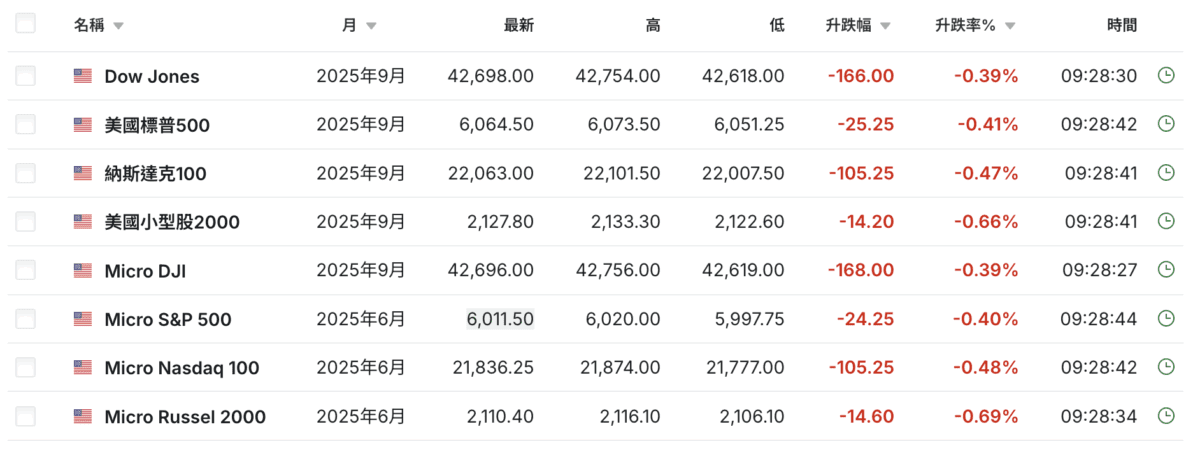Image resolution: width=1200 pixels, height=457 pixels.
Task: Click the clock icon in Micro DJI row
Action: click(x=1165, y=270)
